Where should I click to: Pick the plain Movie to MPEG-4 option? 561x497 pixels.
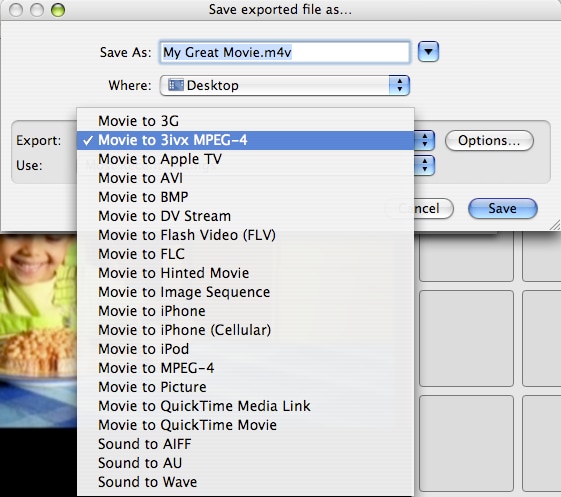click(245, 367)
